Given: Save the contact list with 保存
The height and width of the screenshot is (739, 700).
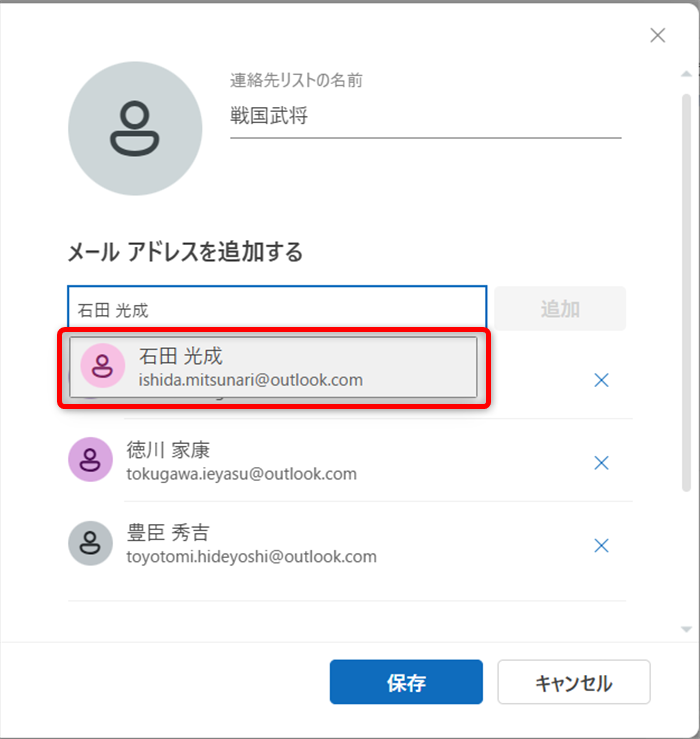Looking at the screenshot, I should tap(406, 683).
